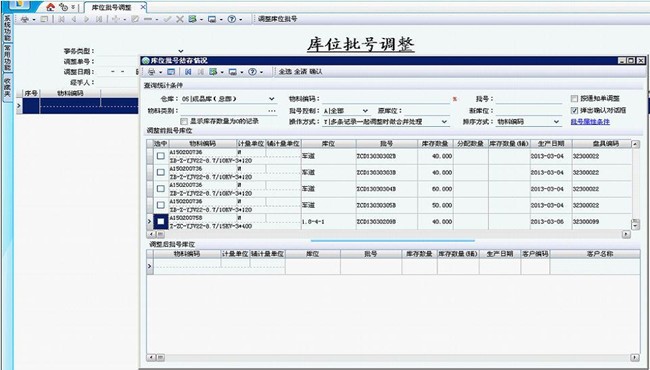Click the delete minus icon in main toolbar

148,19
